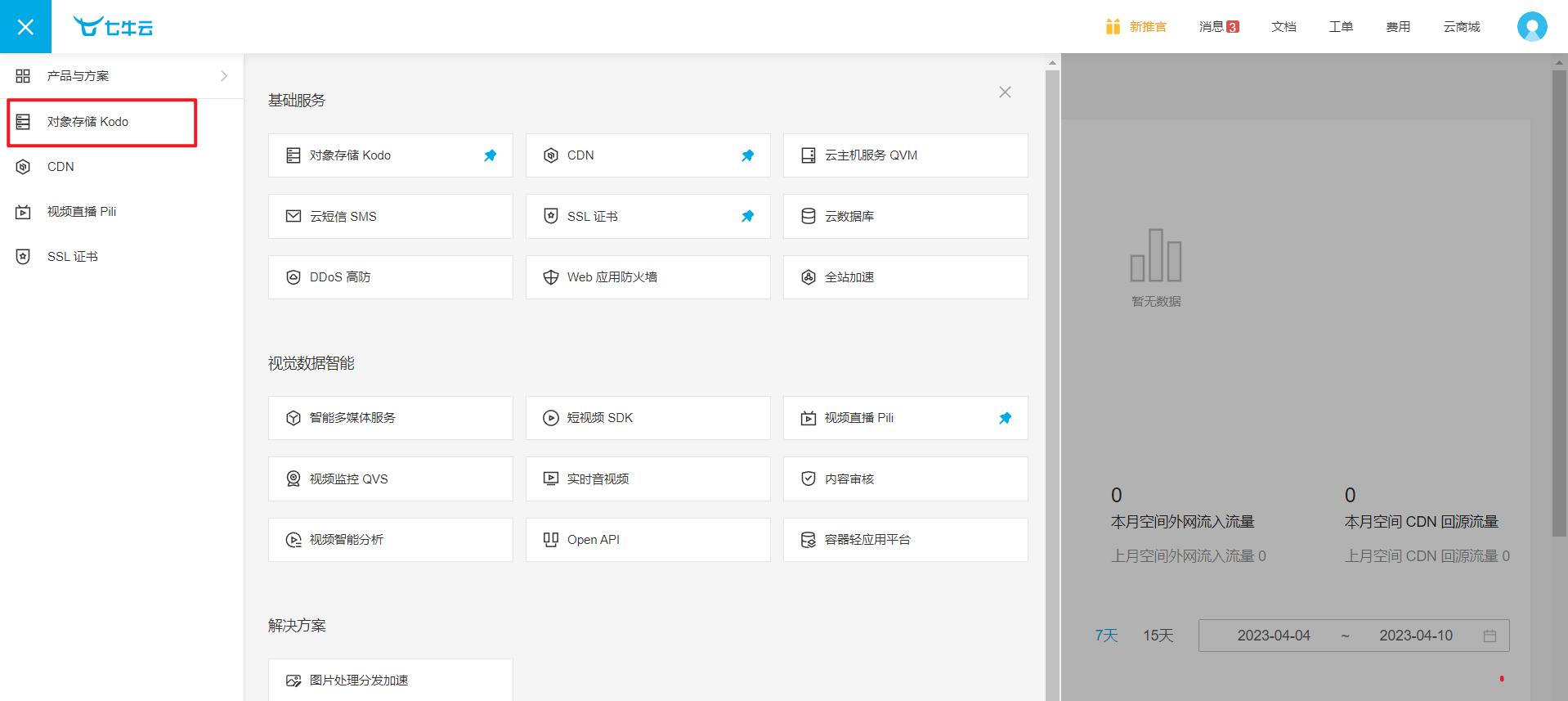
Task: Click the calendar icon in date range
Action: tap(1490, 636)
